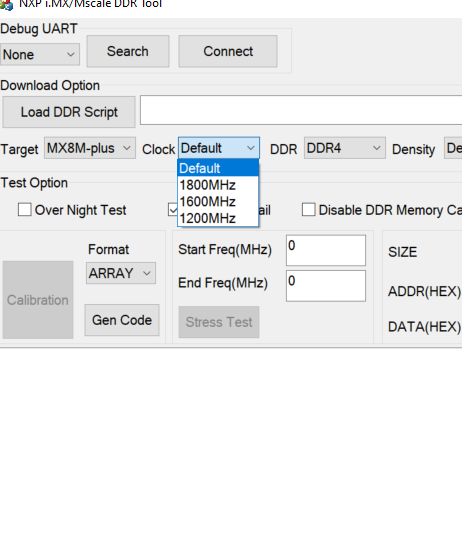This screenshot has height=554, width=462.
Task: Open the Density dropdown
Action: (453, 148)
